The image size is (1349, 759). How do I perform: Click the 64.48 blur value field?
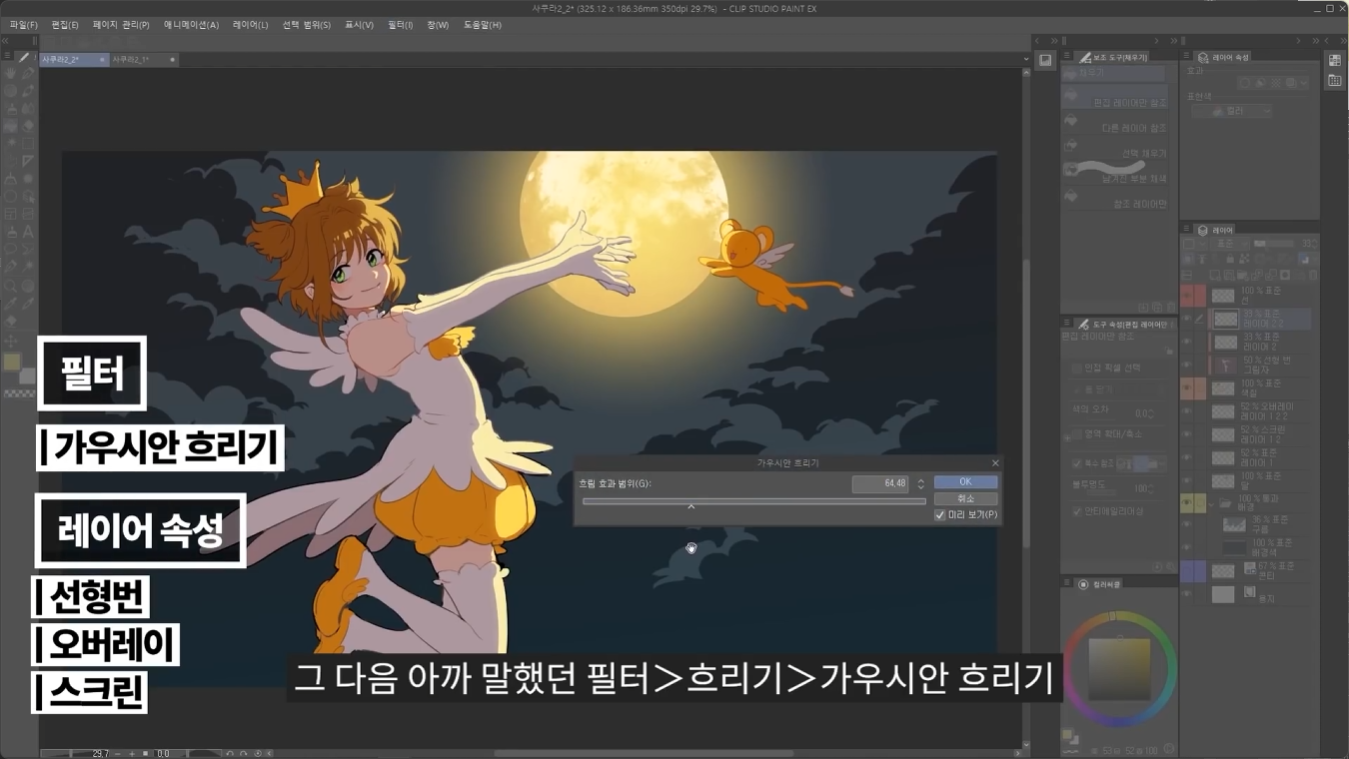click(x=880, y=484)
